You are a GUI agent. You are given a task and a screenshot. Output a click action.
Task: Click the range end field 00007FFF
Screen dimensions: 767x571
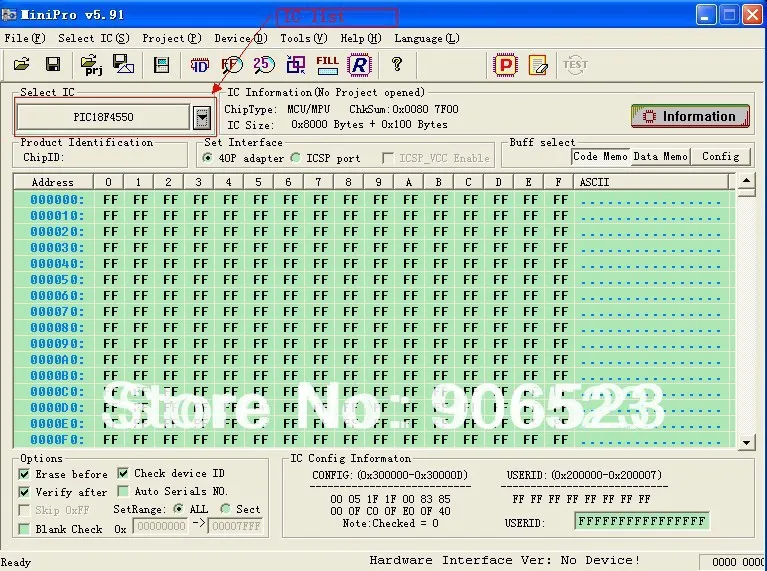[236, 526]
